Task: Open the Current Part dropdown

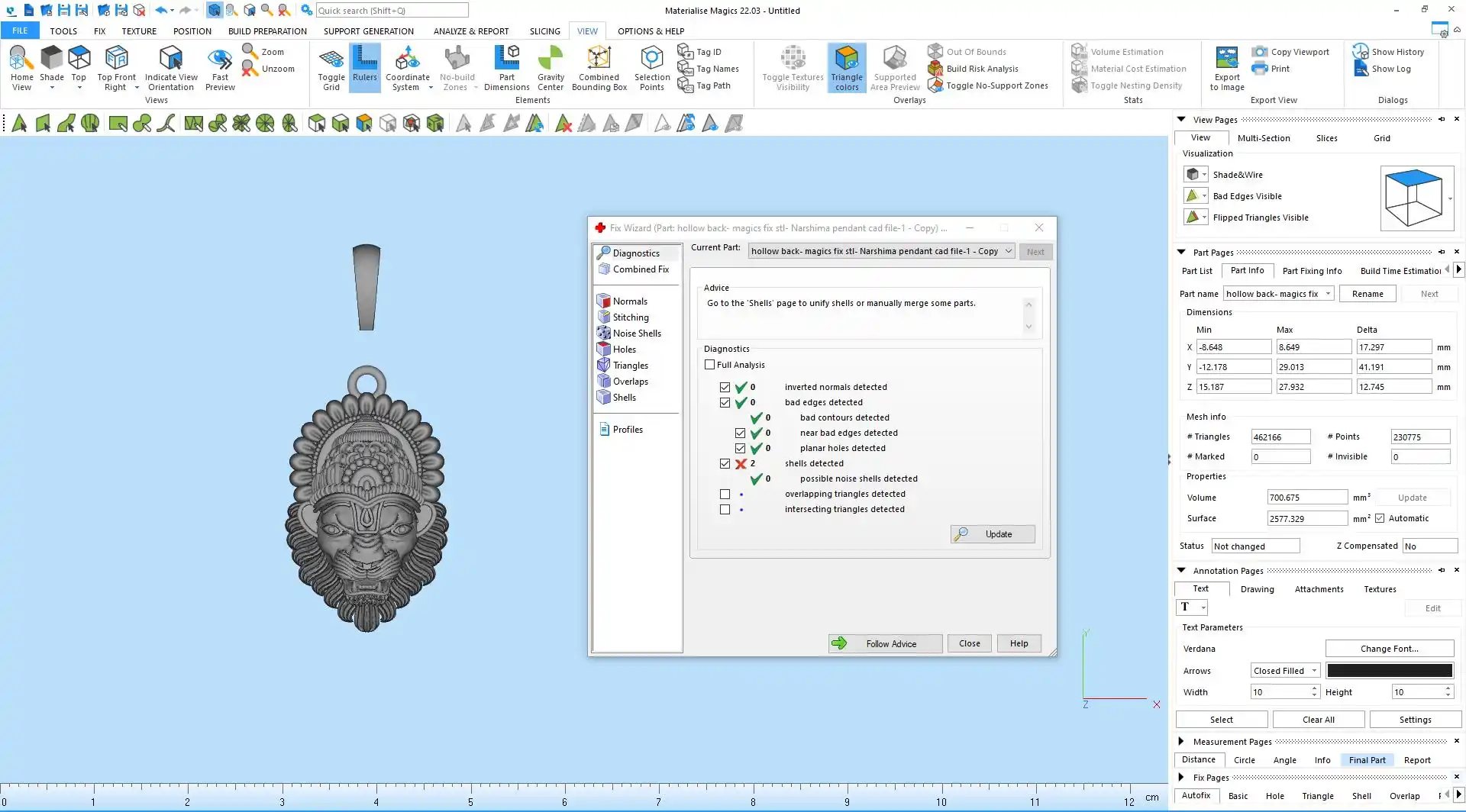Action: click(1008, 251)
